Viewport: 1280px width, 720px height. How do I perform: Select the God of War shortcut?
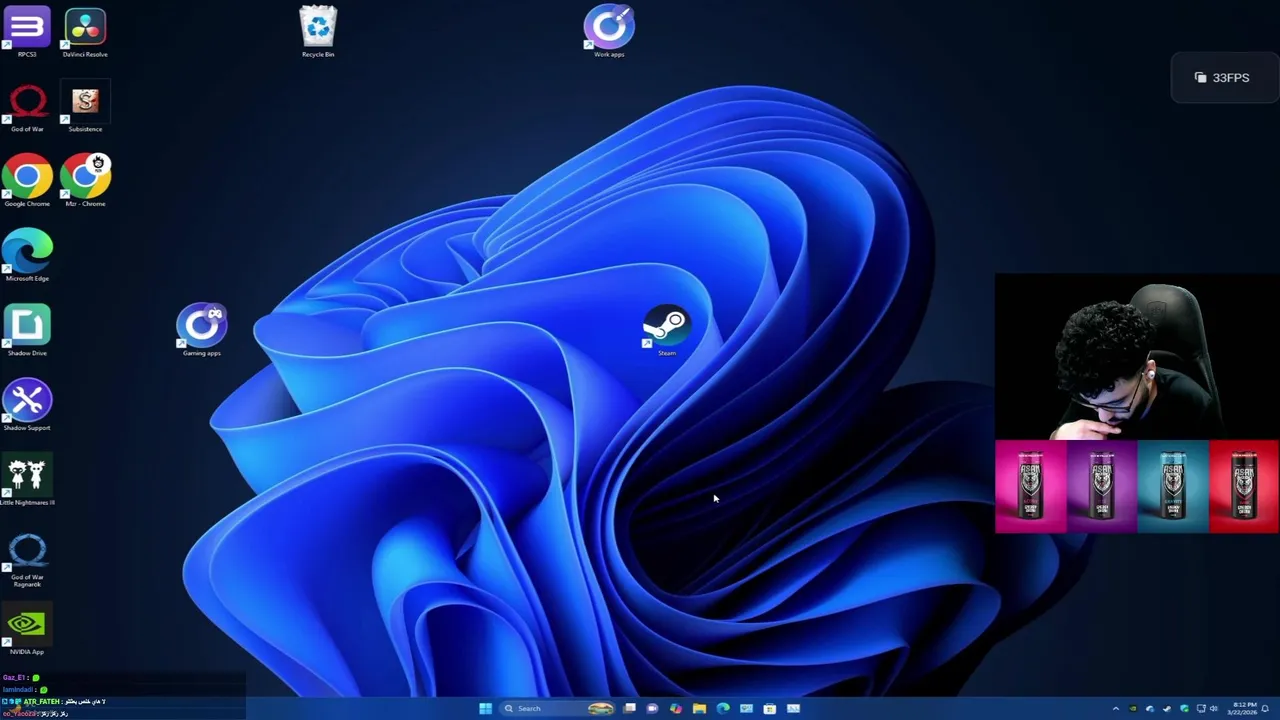pyautogui.click(x=27, y=107)
